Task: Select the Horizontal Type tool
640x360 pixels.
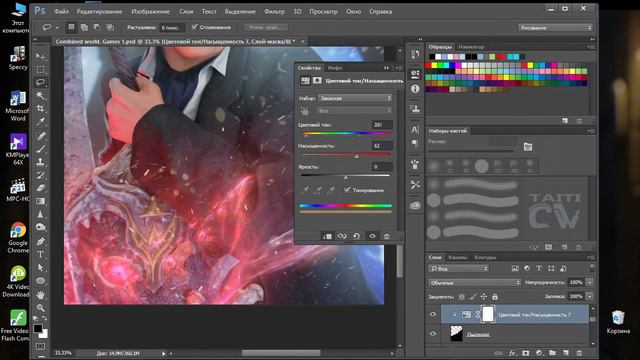Action: (x=40, y=255)
